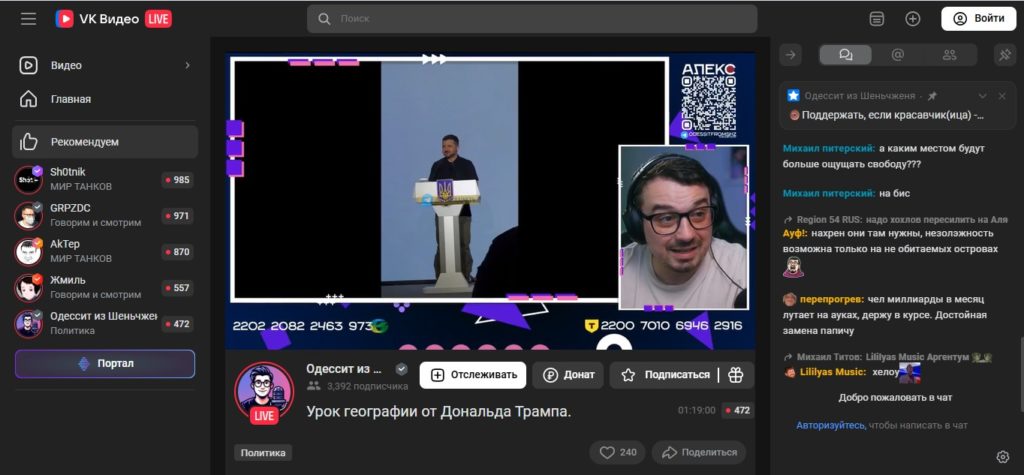This screenshot has width=1024, height=475.
Task: Go to Главная in sidebar
Action: coord(105,99)
